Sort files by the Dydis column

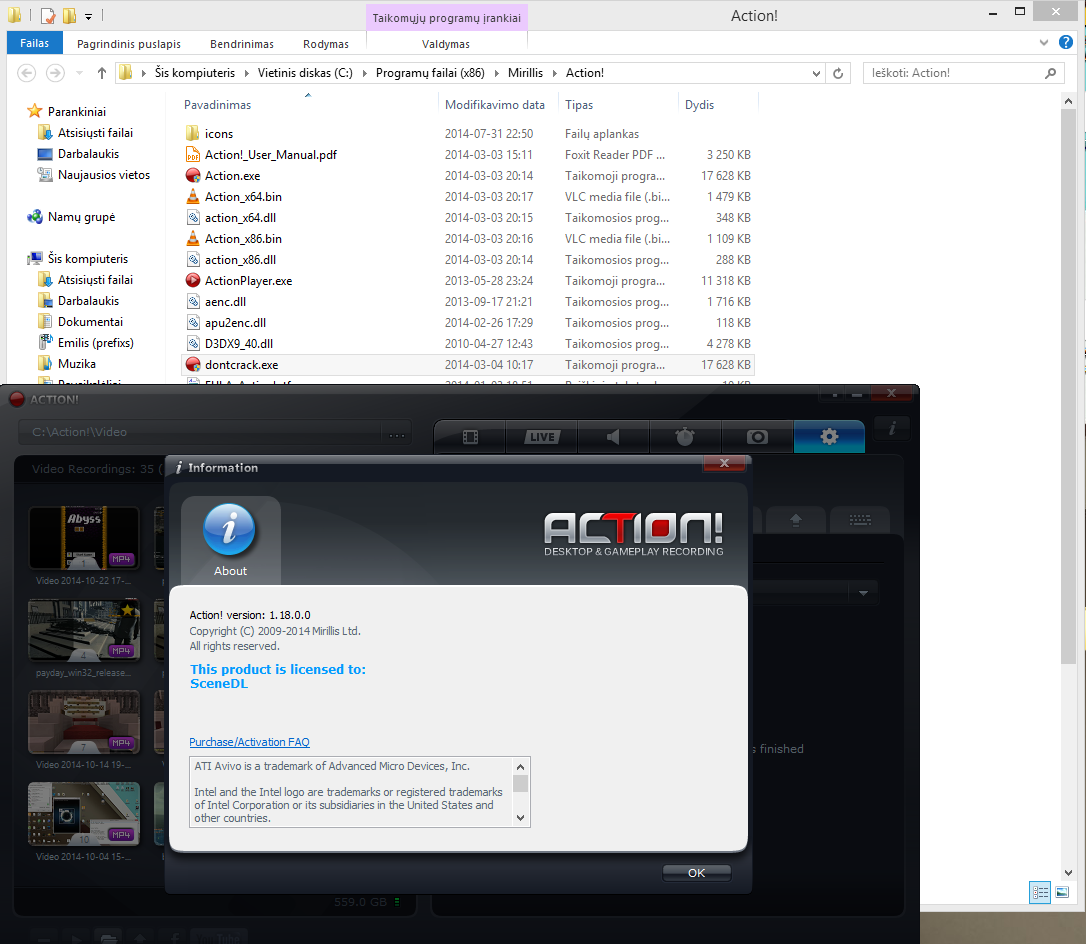(700, 105)
